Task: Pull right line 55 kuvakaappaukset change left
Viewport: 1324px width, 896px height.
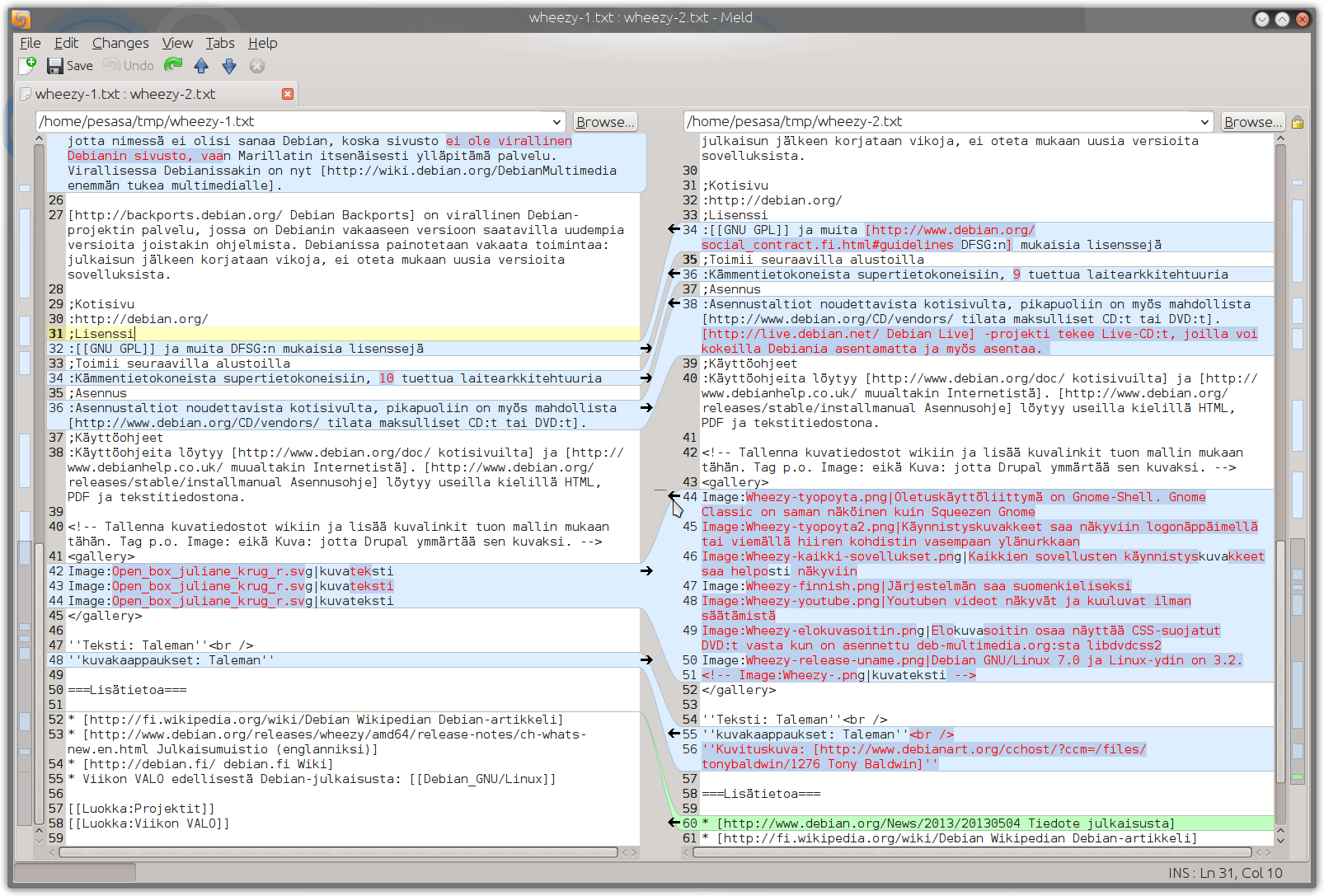Action: 674,734
